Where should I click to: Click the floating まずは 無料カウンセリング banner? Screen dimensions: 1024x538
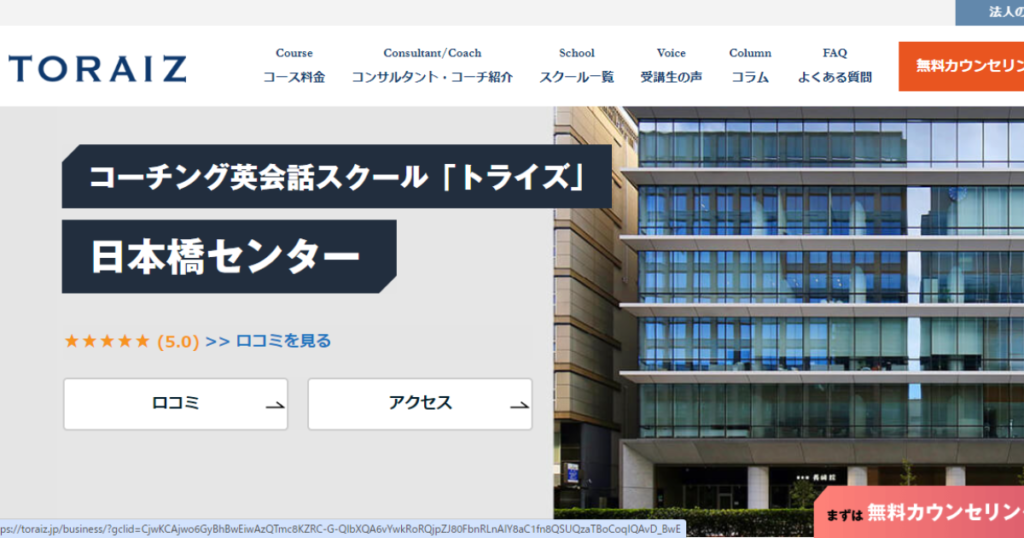[920, 512]
